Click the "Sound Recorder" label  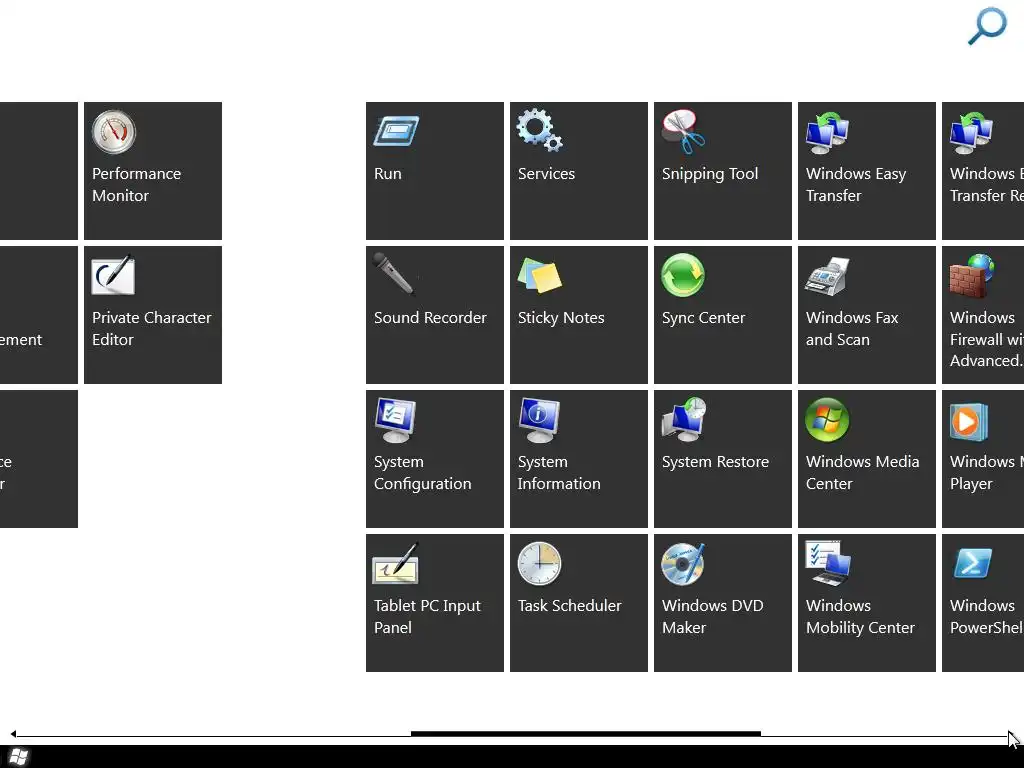pos(430,317)
